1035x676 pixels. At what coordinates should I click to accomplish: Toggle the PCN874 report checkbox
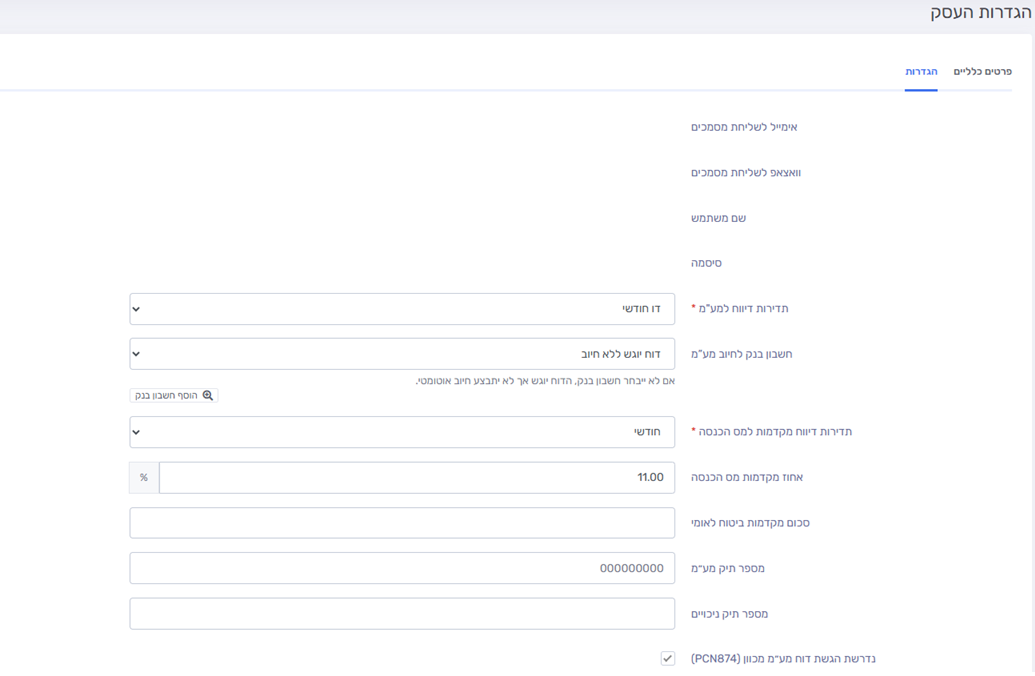(x=668, y=659)
